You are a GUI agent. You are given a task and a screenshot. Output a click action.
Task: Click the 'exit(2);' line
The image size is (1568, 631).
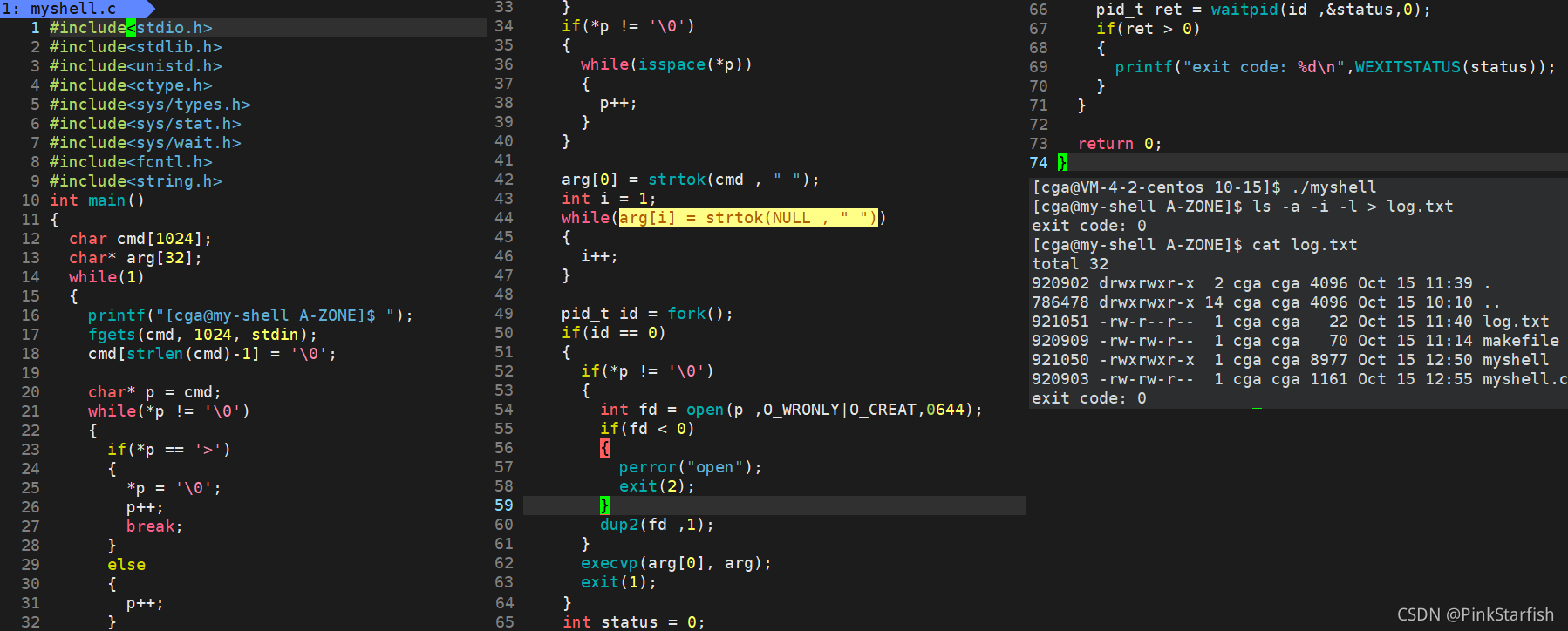point(657,486)
